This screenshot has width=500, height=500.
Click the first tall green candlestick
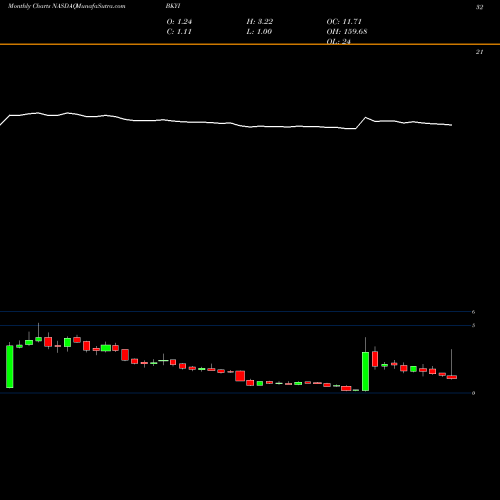10,366
